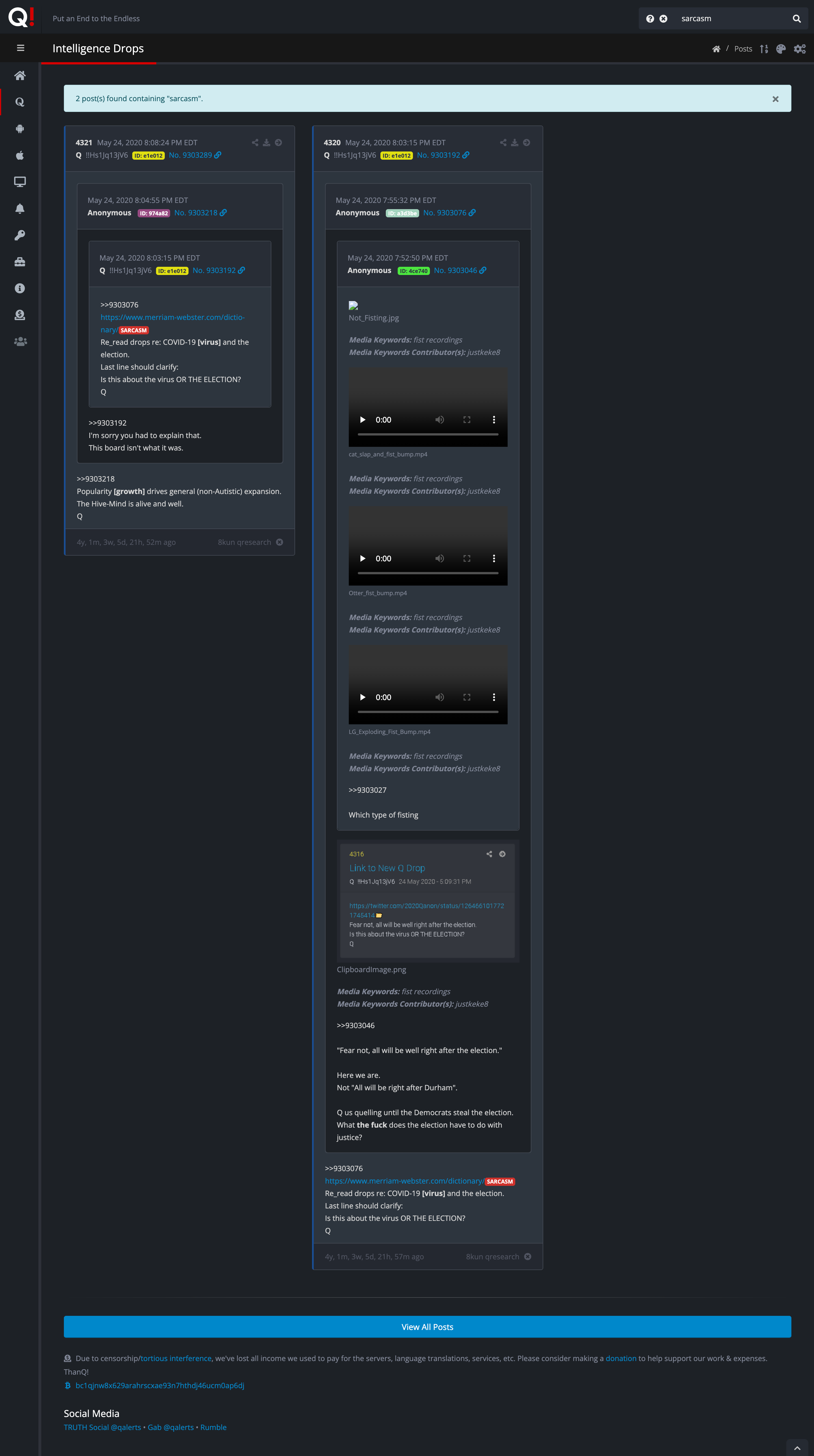The height and width of the screenshot is (1456, 814).
Task: Mute the LG_Exploding_Fist_Bump.mp4 video
Action: click(439, 697)
